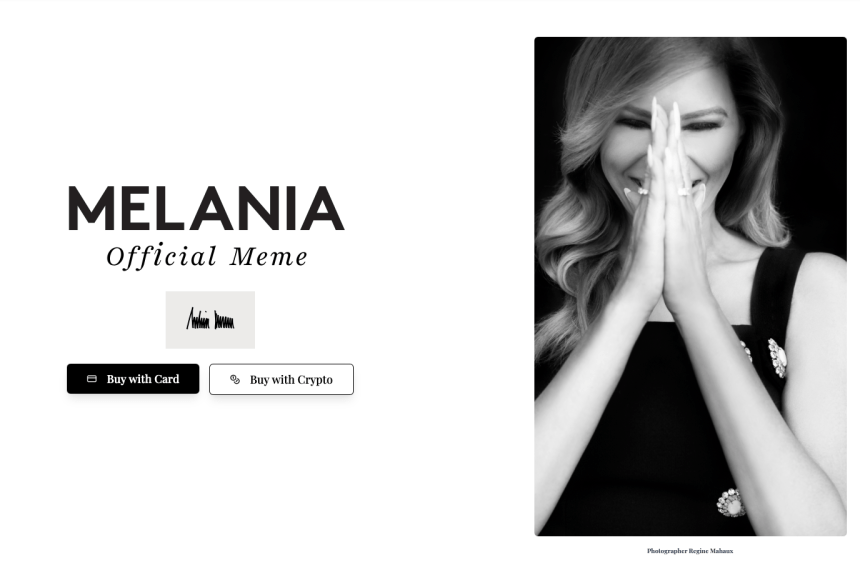The width and height of the screenshot is (860, 570).
Task: Click the credit card icon
Action: tap(92, 379)
